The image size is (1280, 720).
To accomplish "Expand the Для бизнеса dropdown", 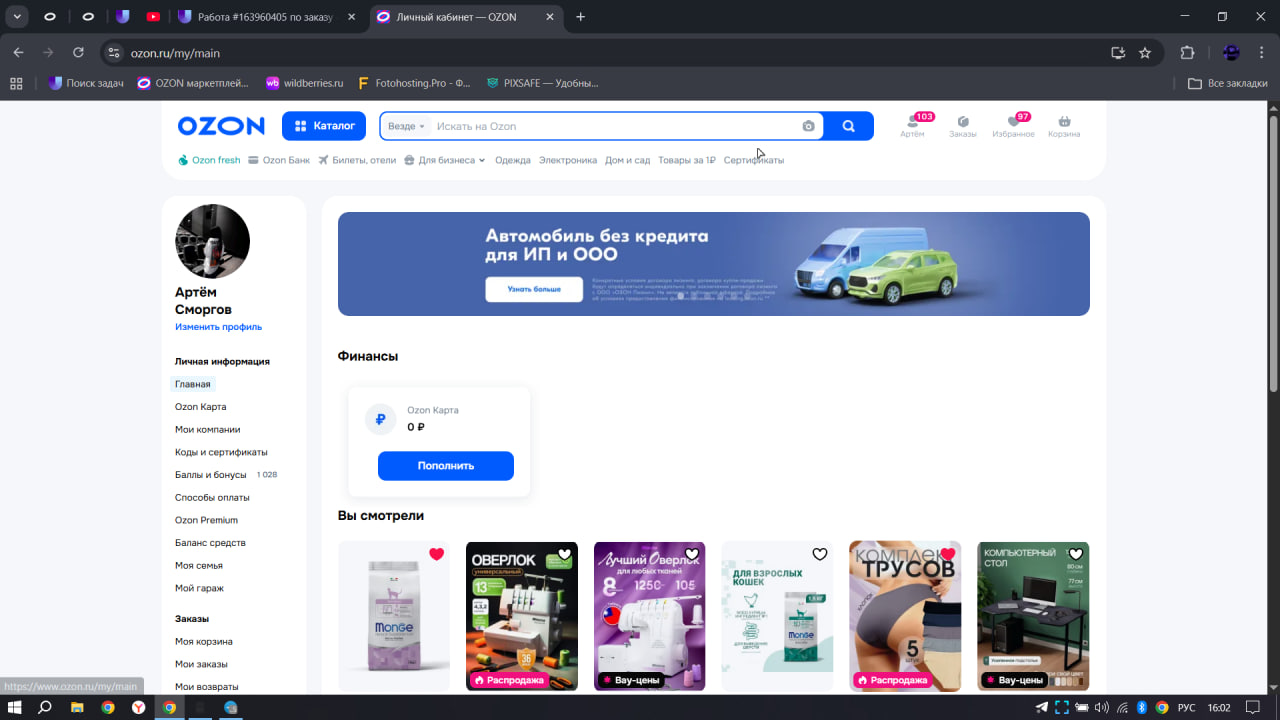I will tap(445, 160).
